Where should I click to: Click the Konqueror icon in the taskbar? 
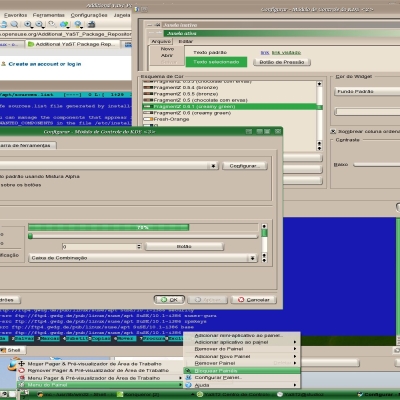120,395
